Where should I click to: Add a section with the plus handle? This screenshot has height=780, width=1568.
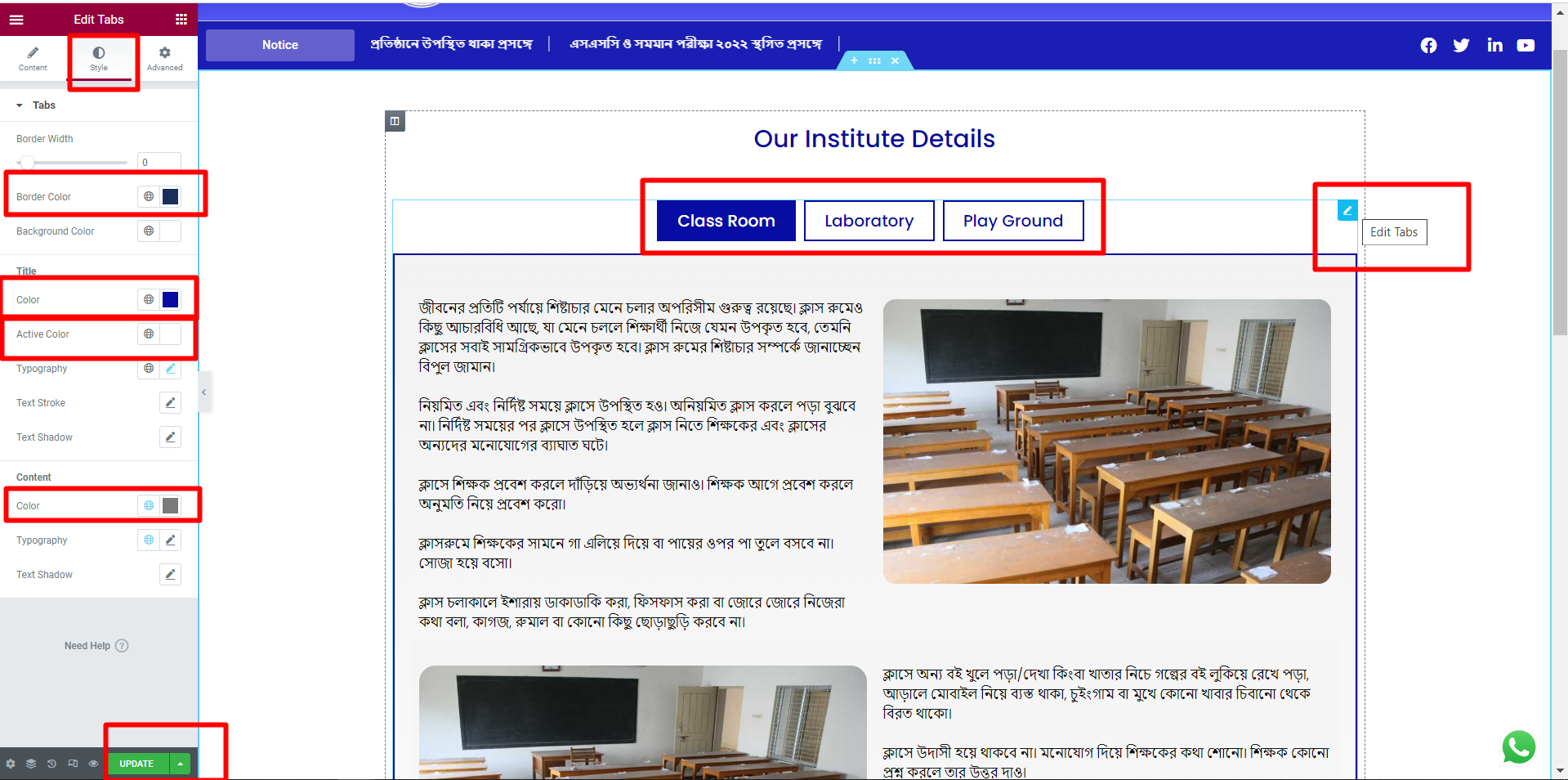click(x=854, y=61)
